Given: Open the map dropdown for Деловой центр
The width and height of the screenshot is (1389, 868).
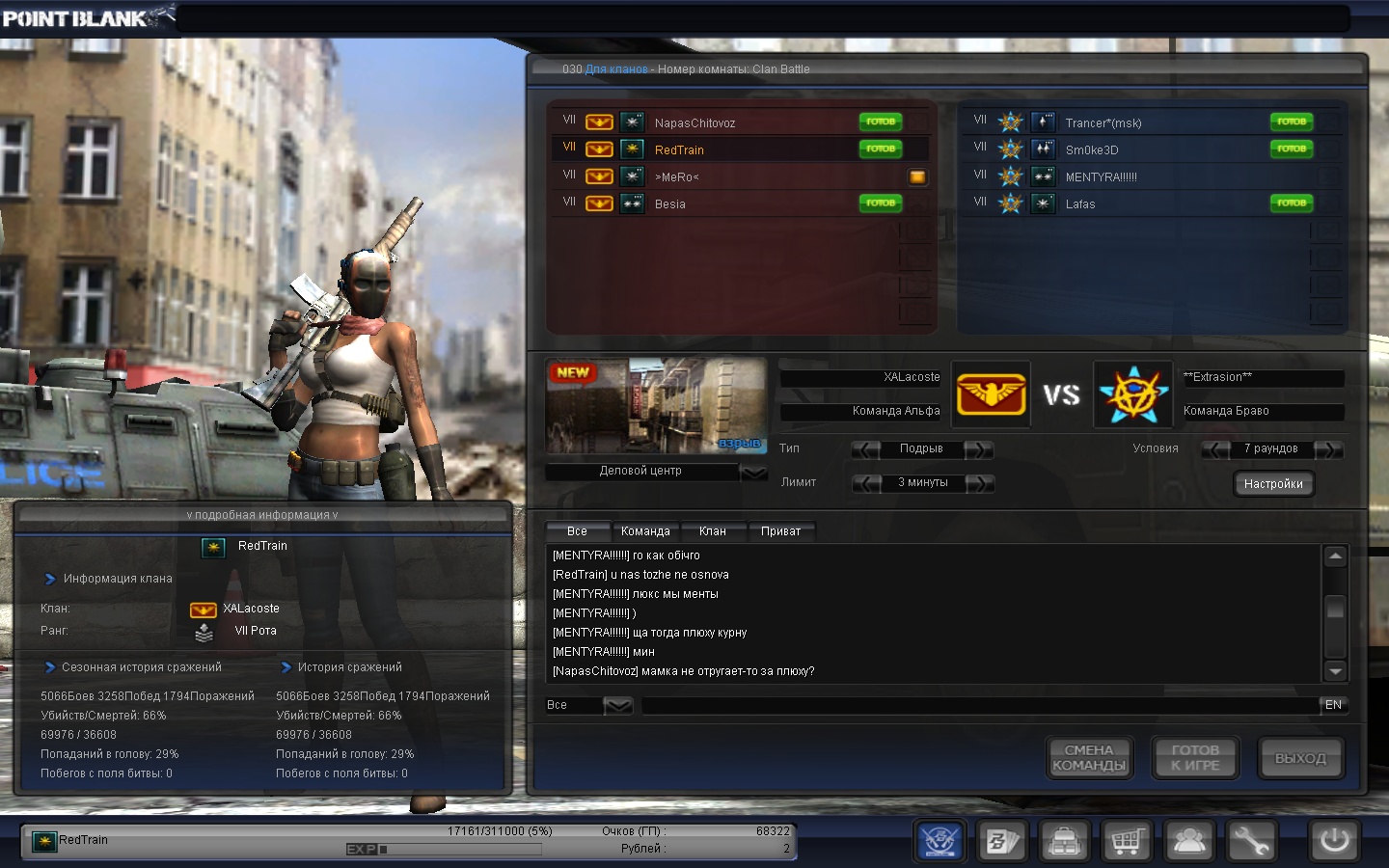Looking at the screenshot, I should [x=753, y=472].
